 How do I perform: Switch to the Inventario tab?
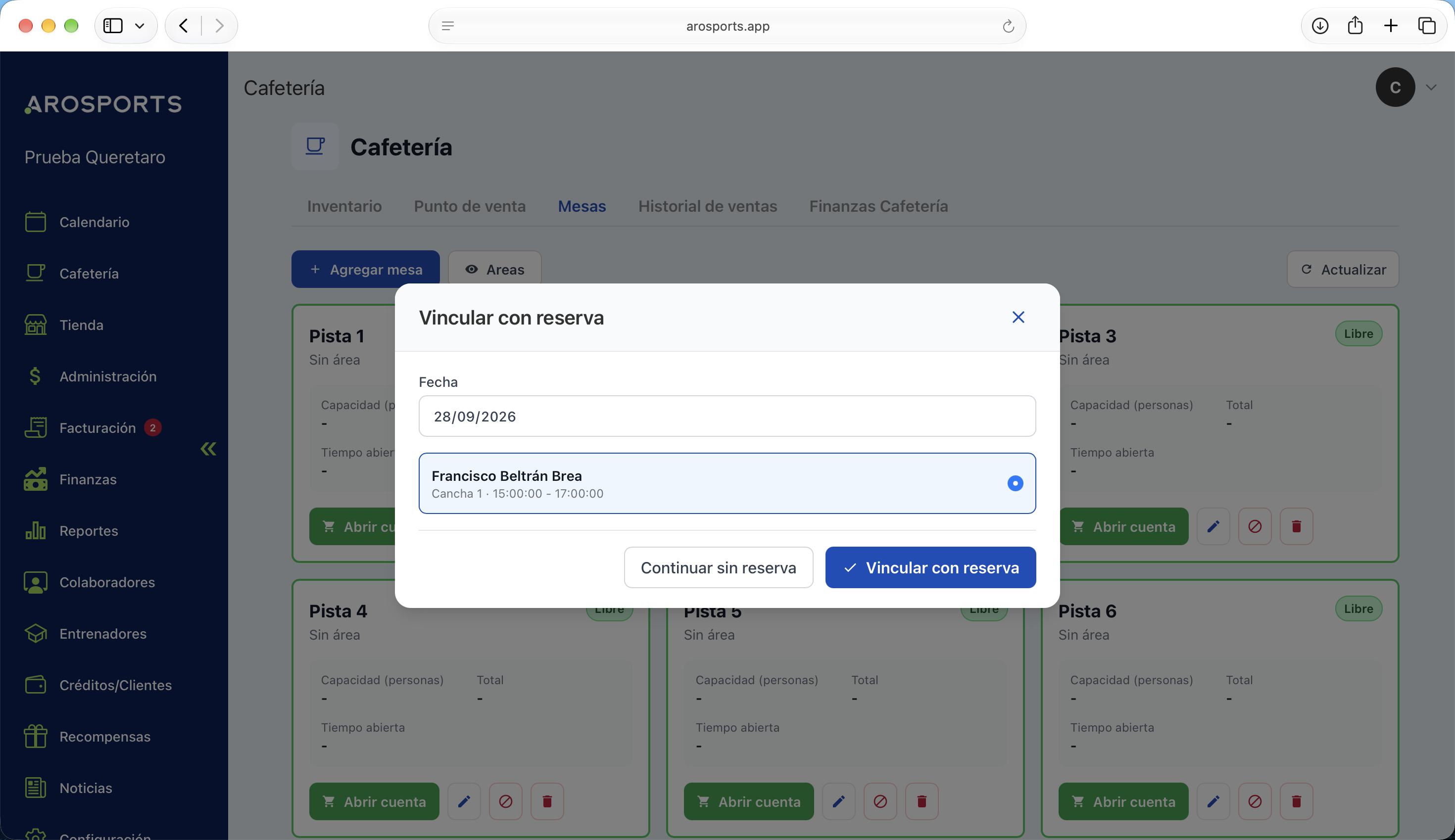(344, 206)
